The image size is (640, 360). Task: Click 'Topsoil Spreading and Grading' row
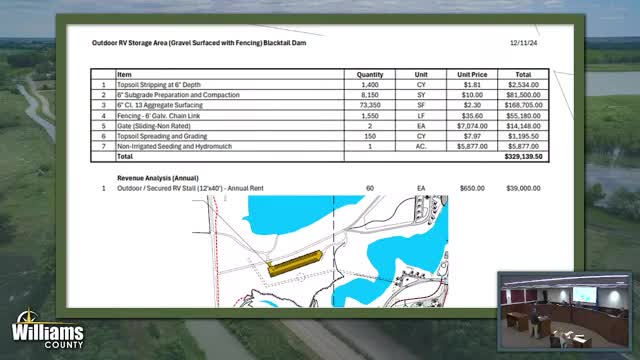[x=320, y=136]
